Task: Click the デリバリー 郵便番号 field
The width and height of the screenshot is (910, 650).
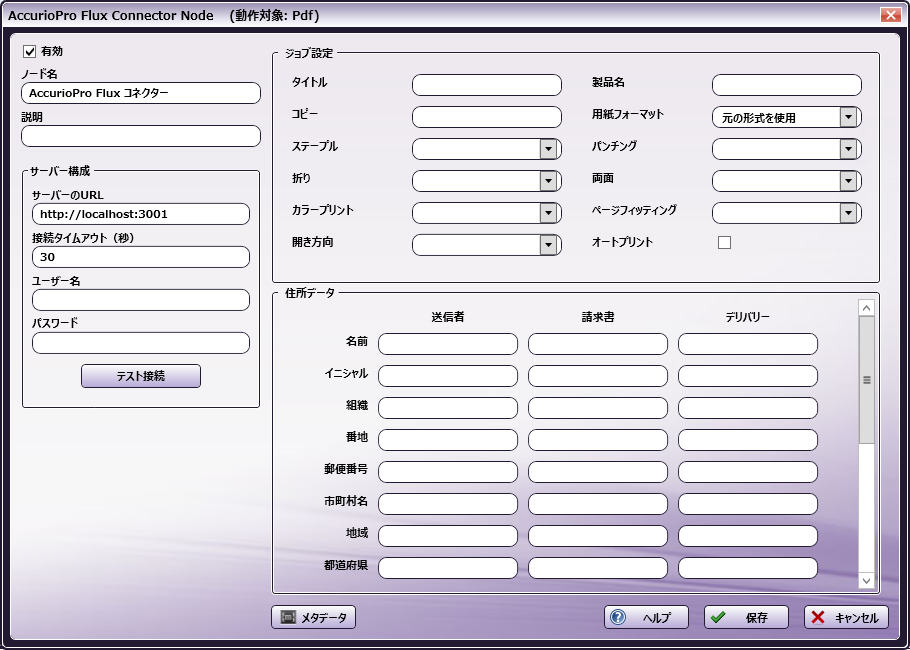Action: [x=748, y=472]
